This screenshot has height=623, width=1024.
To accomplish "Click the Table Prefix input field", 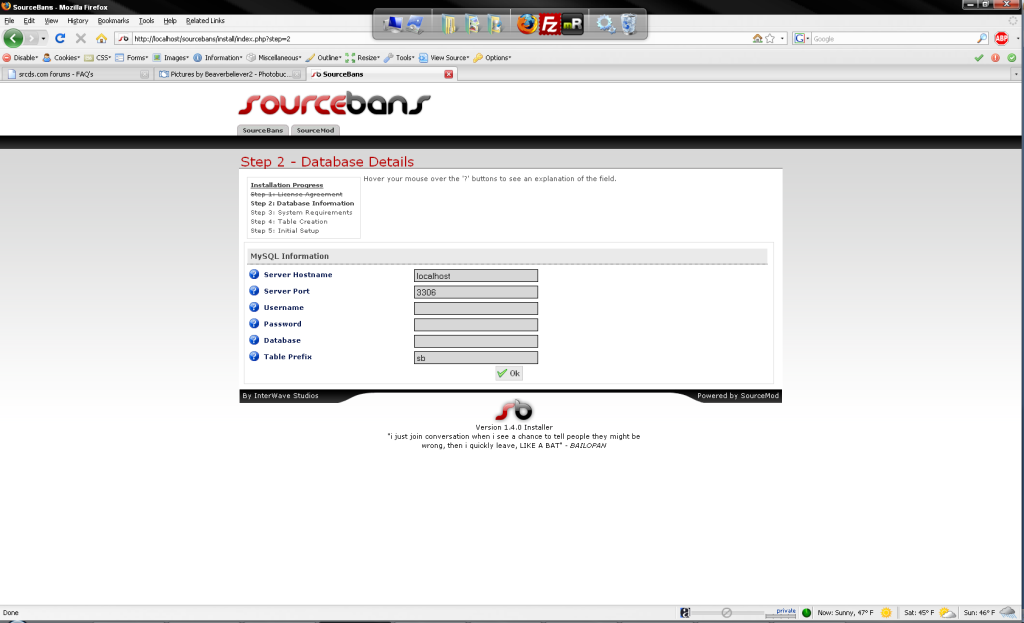I will [x=476, y=357].
